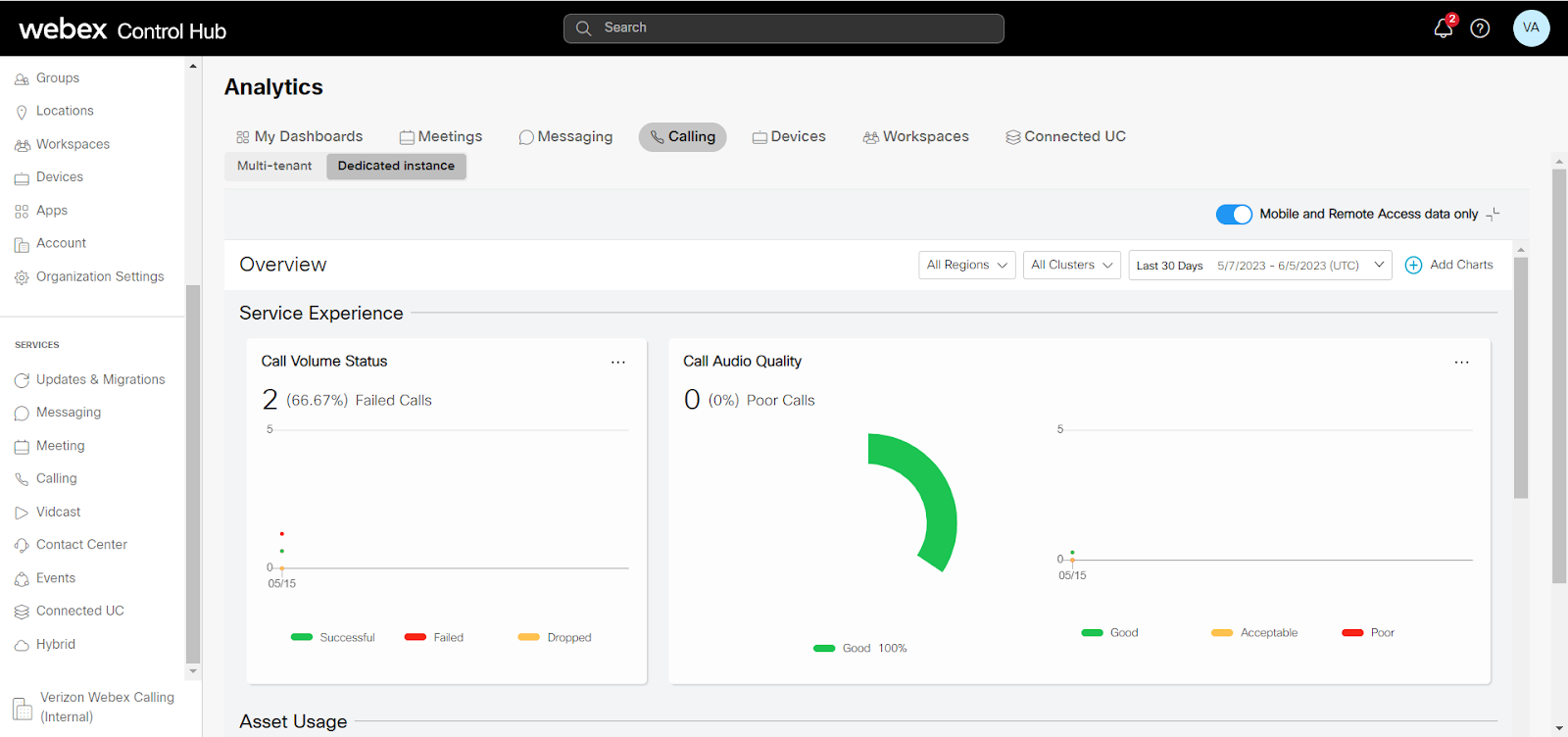Click the Verizon Webex Calling organization icon
This screenshot has width=1568, height=737.
(23, 708)
